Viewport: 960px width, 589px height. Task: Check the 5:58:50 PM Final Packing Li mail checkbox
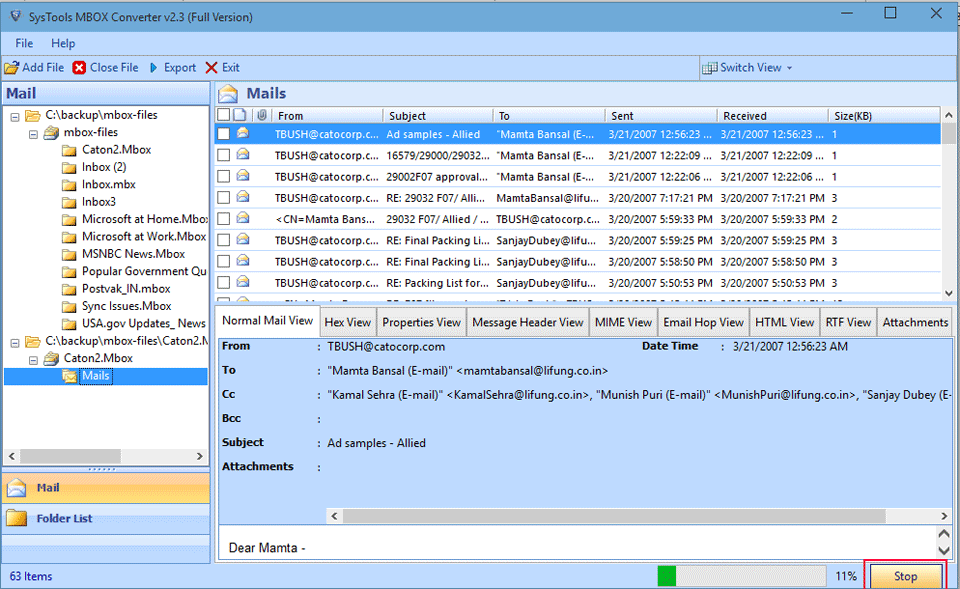(223, 261)
